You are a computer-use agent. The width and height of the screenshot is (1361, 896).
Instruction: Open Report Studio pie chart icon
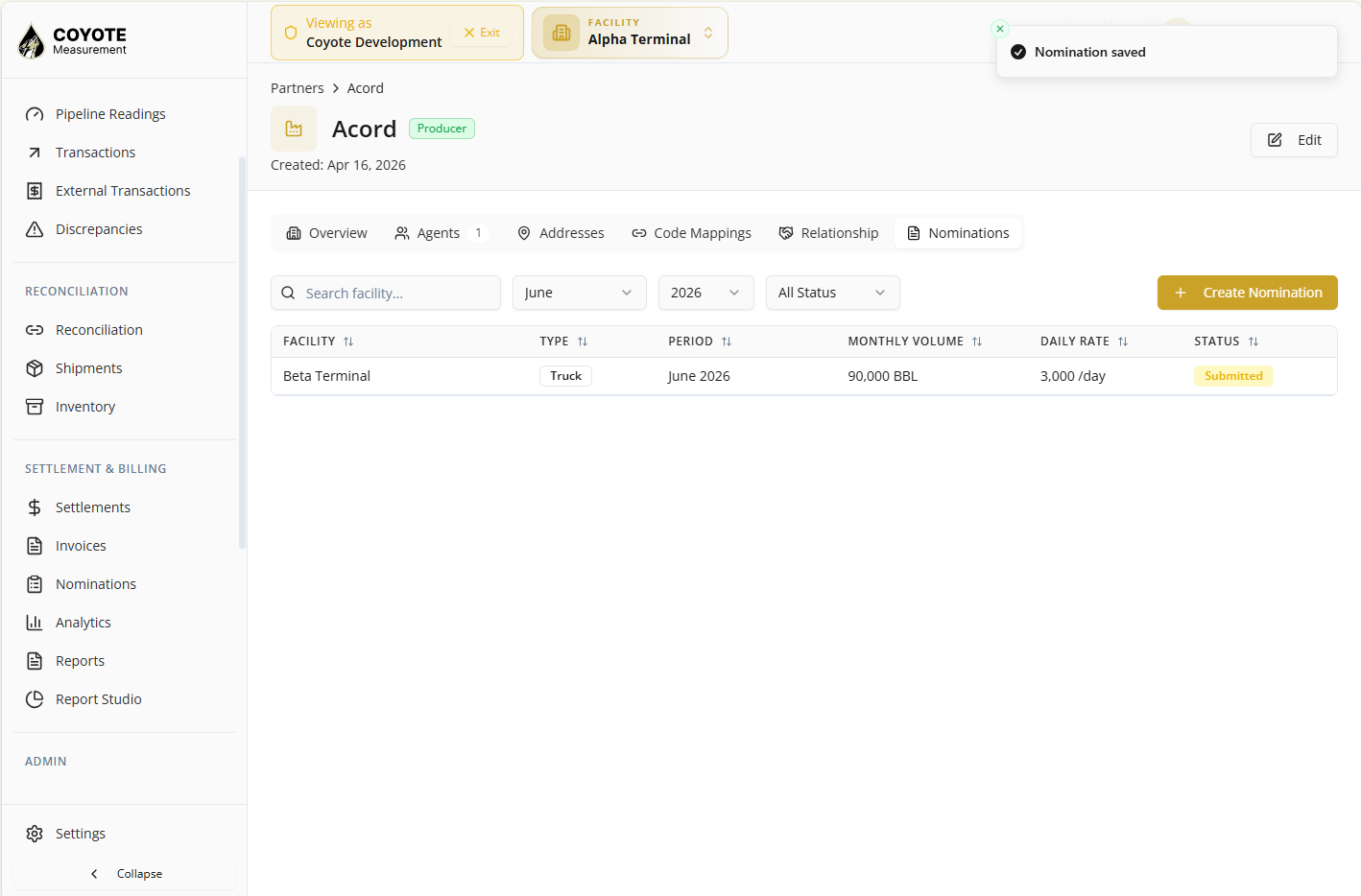[x=35, y=699]
